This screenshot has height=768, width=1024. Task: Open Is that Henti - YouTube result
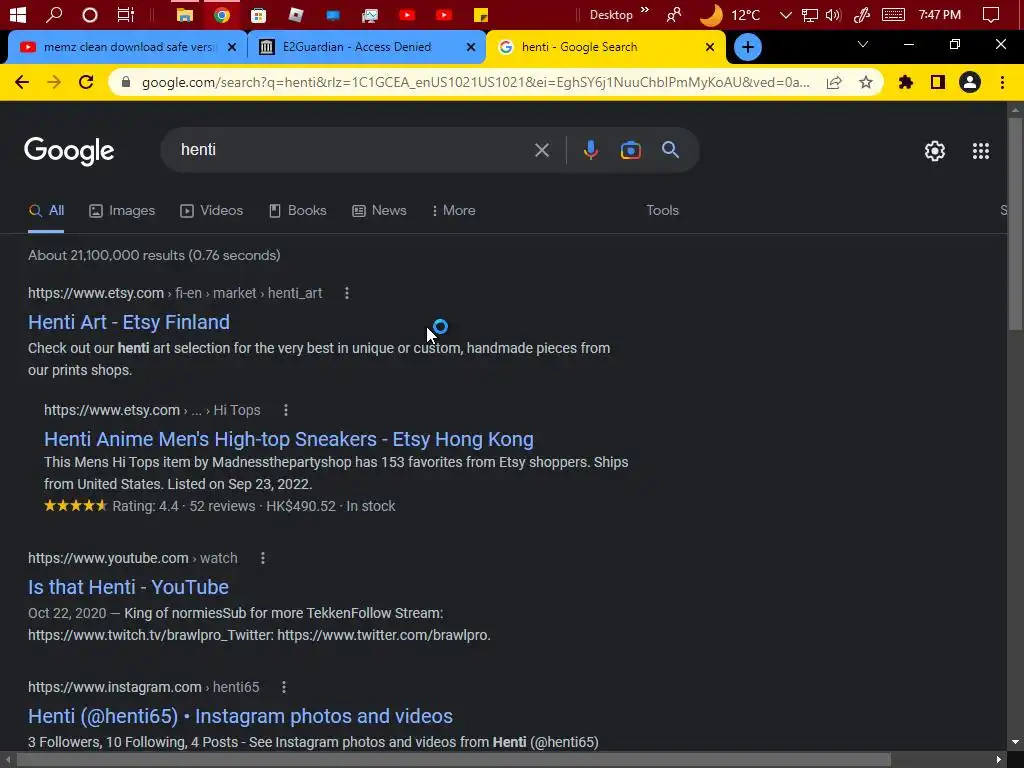coord(128,587)
